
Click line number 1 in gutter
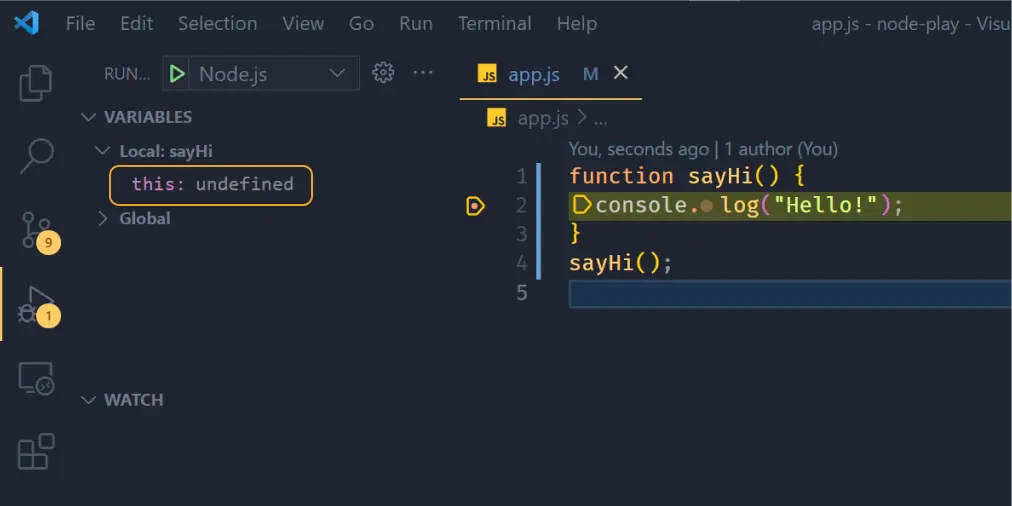click(521, 177)
